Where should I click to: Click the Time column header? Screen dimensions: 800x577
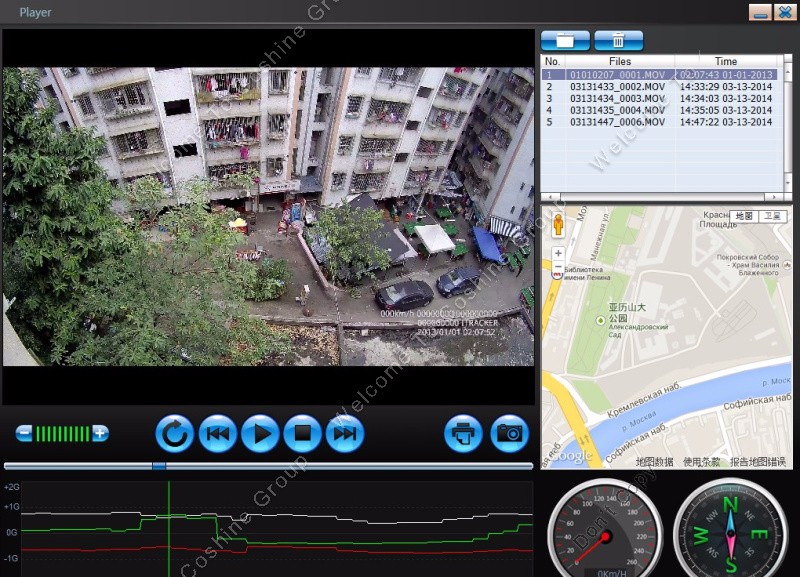725,62
